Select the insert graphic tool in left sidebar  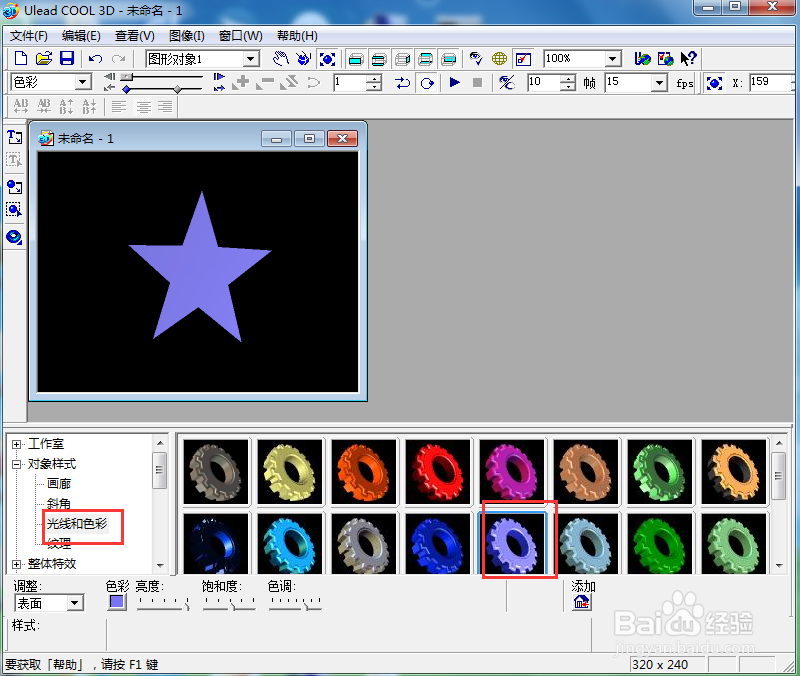(14, 187)
